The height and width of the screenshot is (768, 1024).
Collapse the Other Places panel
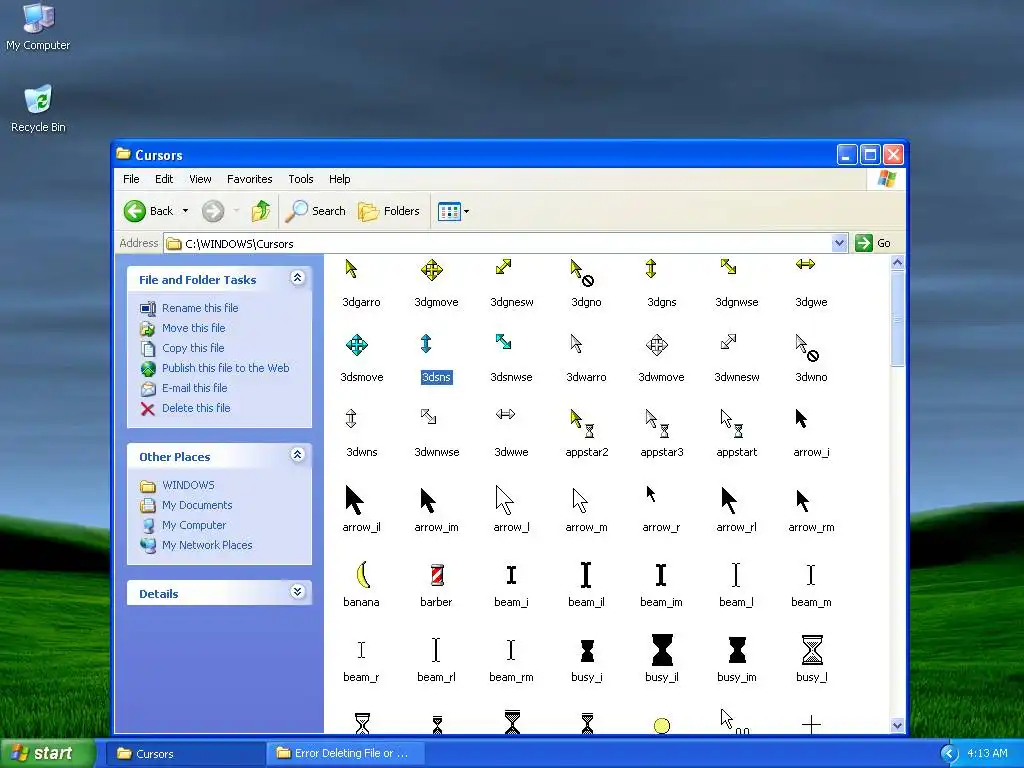(x=297, y=455)
